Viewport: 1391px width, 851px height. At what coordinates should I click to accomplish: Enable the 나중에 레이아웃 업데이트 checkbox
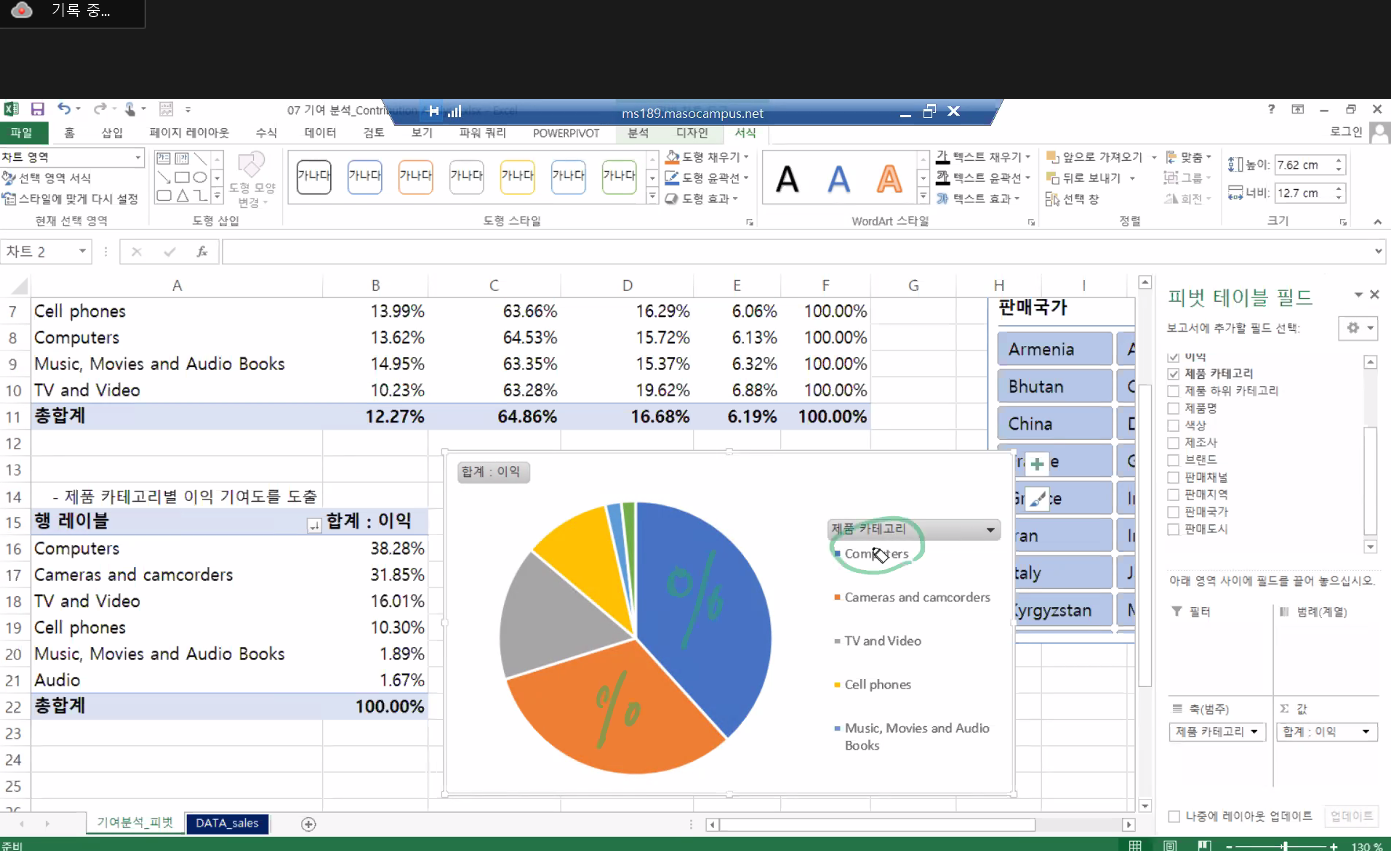pos(1174,816)
